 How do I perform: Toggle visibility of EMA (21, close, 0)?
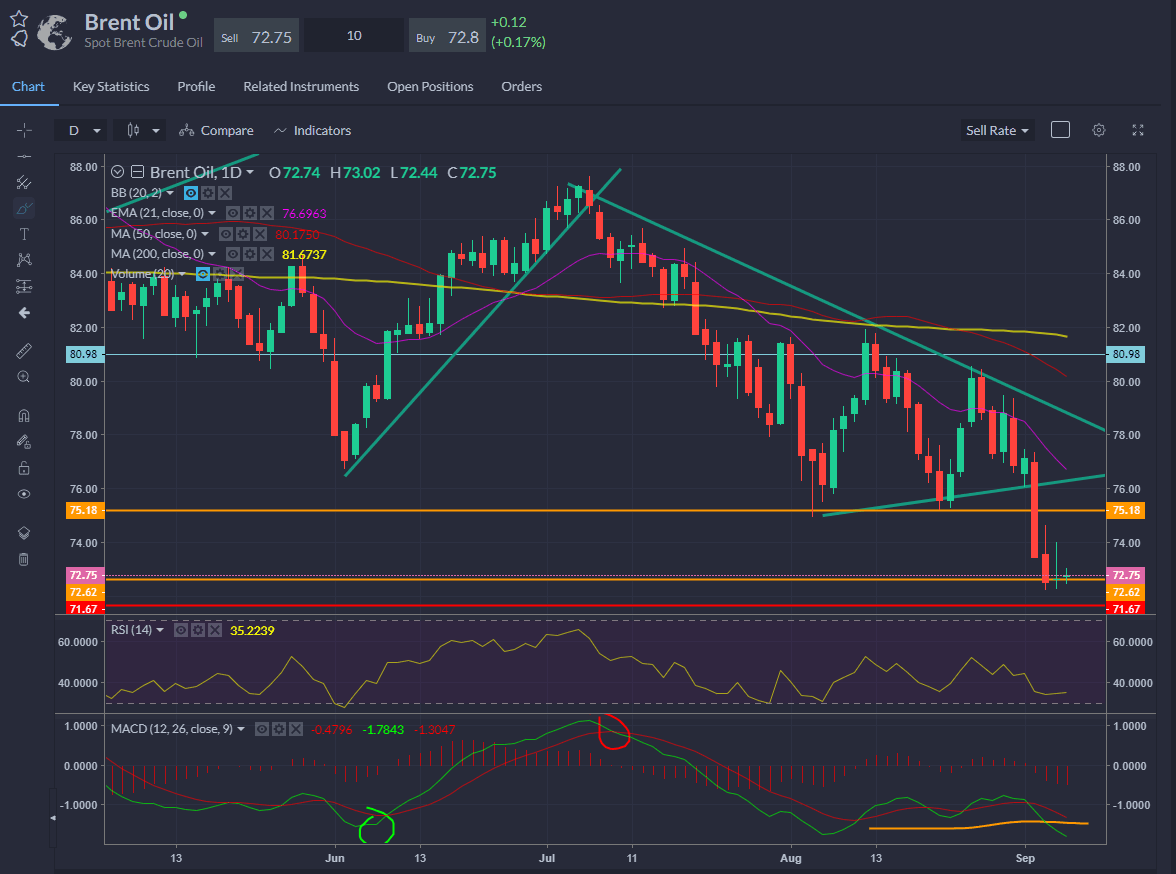click(233, 213)
